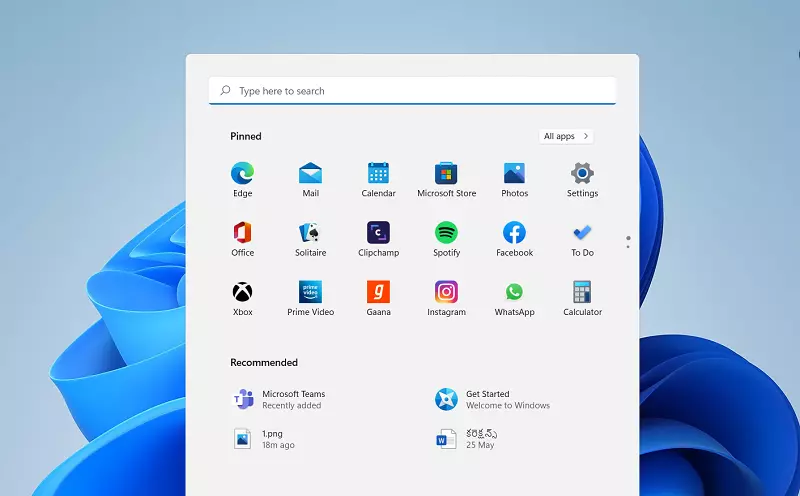
Task: Open the Solitaire game
Action: point(310,233)
